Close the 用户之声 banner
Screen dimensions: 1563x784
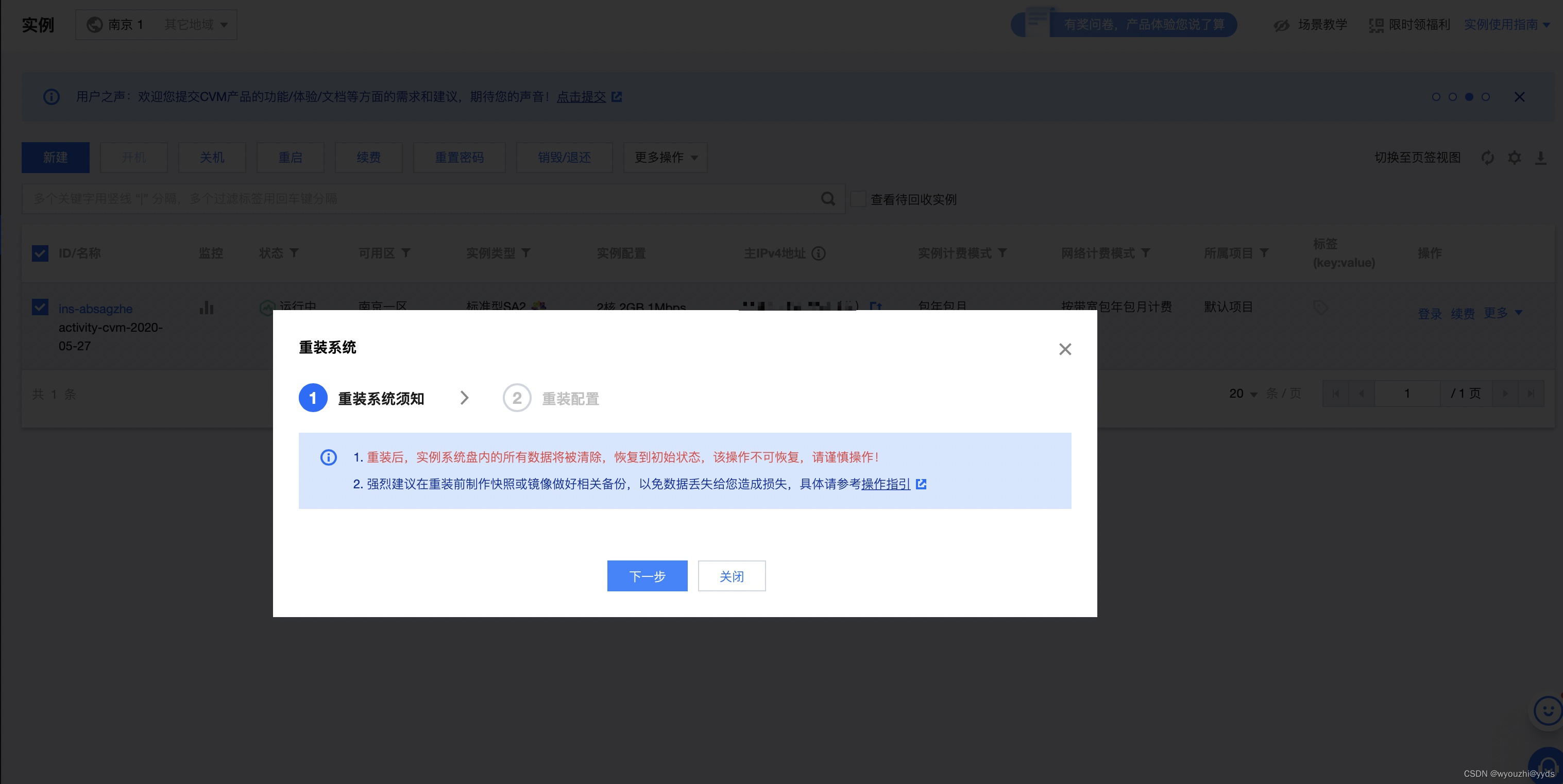[1519, 96]
